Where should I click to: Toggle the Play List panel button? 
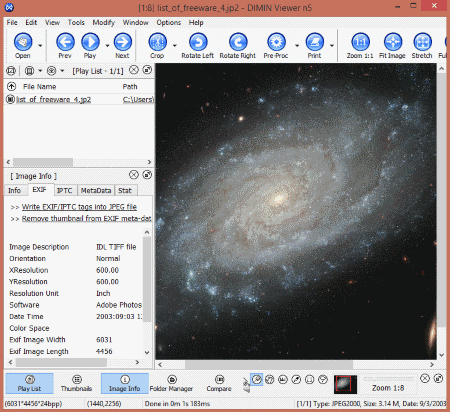(30, 383)
